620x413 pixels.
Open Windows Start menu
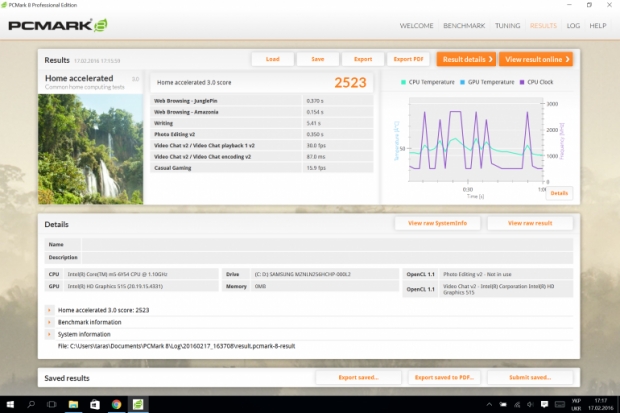click(10, 404)
